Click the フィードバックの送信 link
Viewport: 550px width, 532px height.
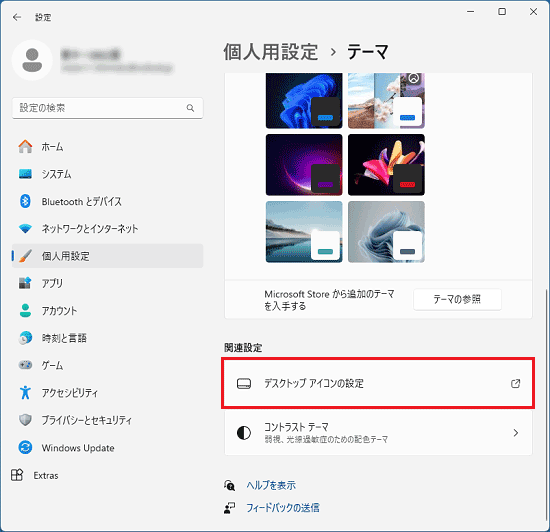pyautogui.click(x=283, y=508)
